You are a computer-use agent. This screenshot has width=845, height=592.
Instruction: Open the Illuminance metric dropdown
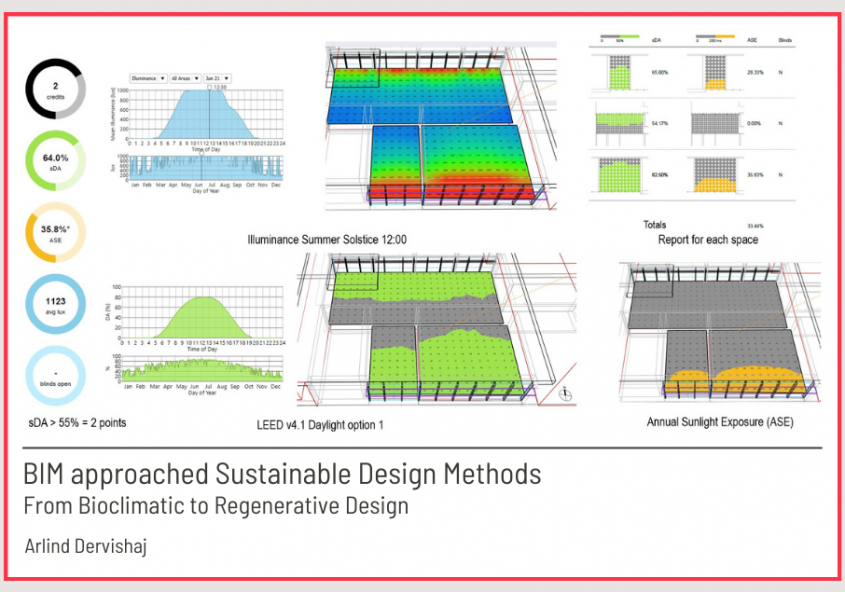(x=149, y=77)
